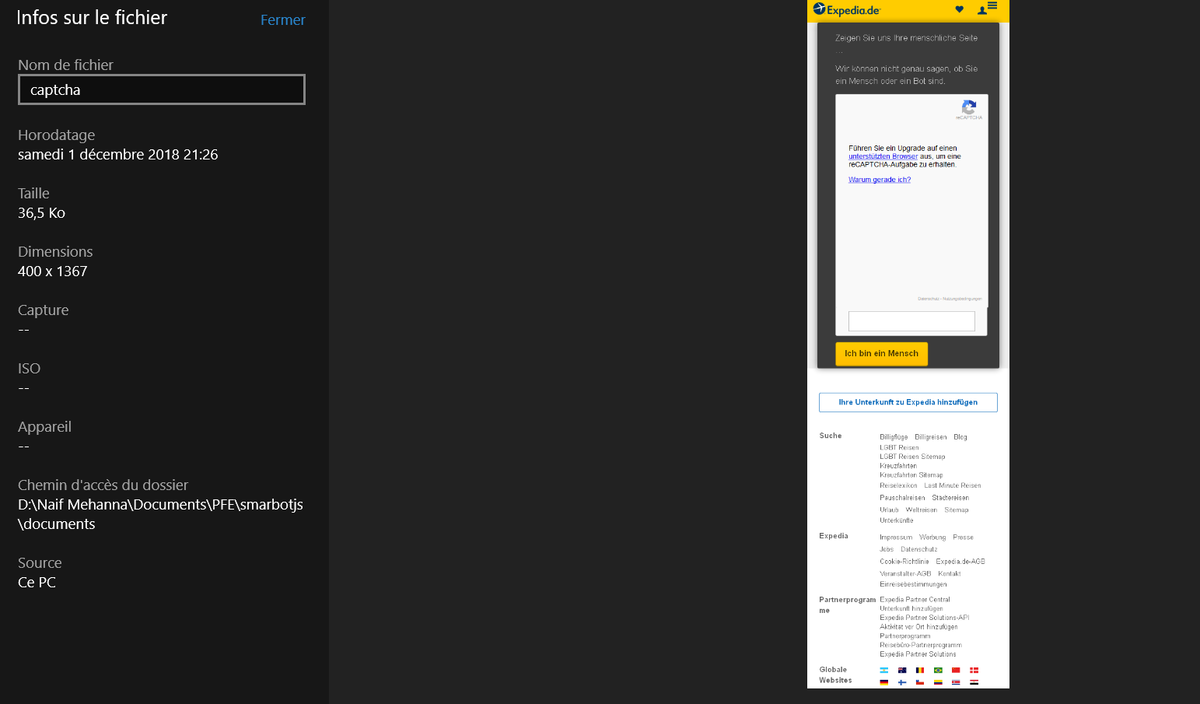Viewport: 1200px width, 704px height.
Task: Open the unterstützten Browser link
Action: [x=882, y=156]
